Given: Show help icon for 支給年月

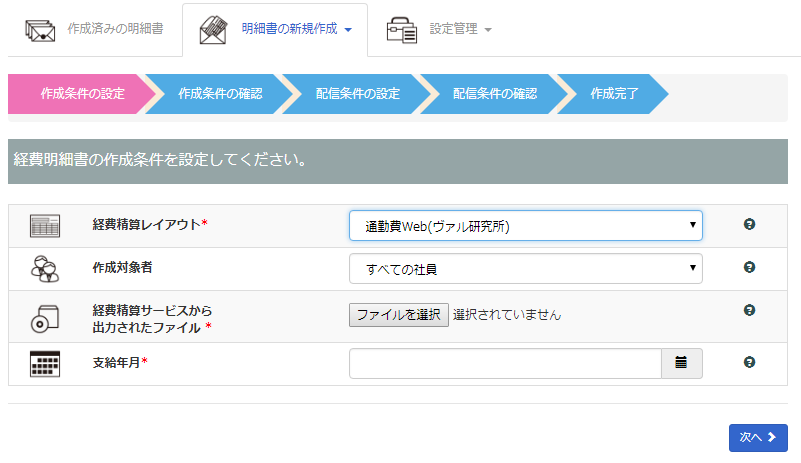Looking at the screenshot, I should point(749,363).
